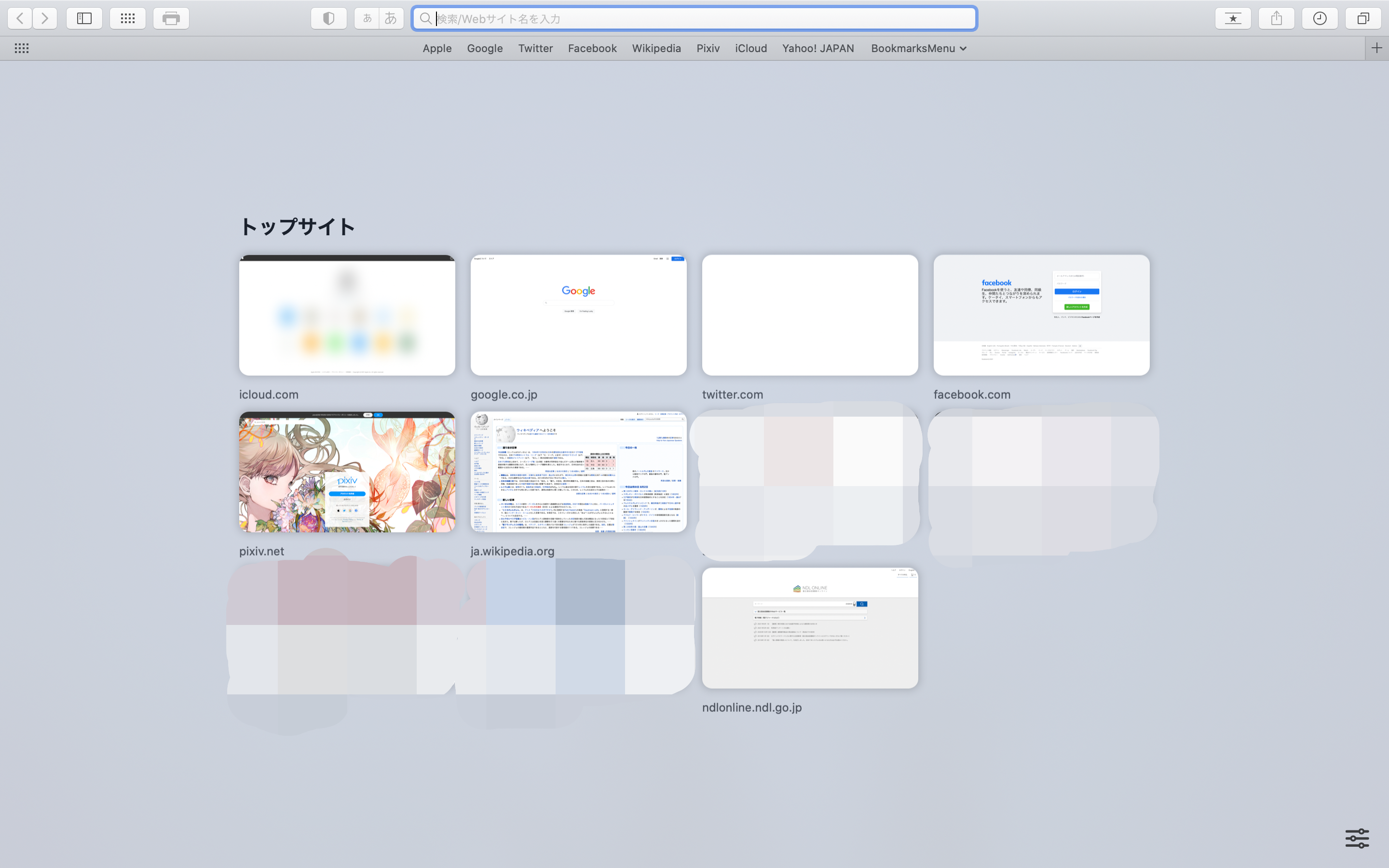Open Wikipedia in the favorites bar
The image size is (1389, 868).
(656, 48)
